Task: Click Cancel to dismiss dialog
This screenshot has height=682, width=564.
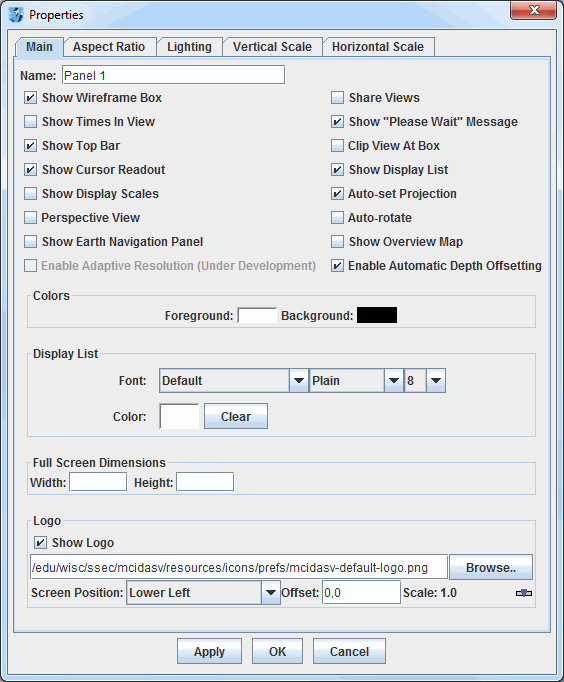Action: pos(349,651)
